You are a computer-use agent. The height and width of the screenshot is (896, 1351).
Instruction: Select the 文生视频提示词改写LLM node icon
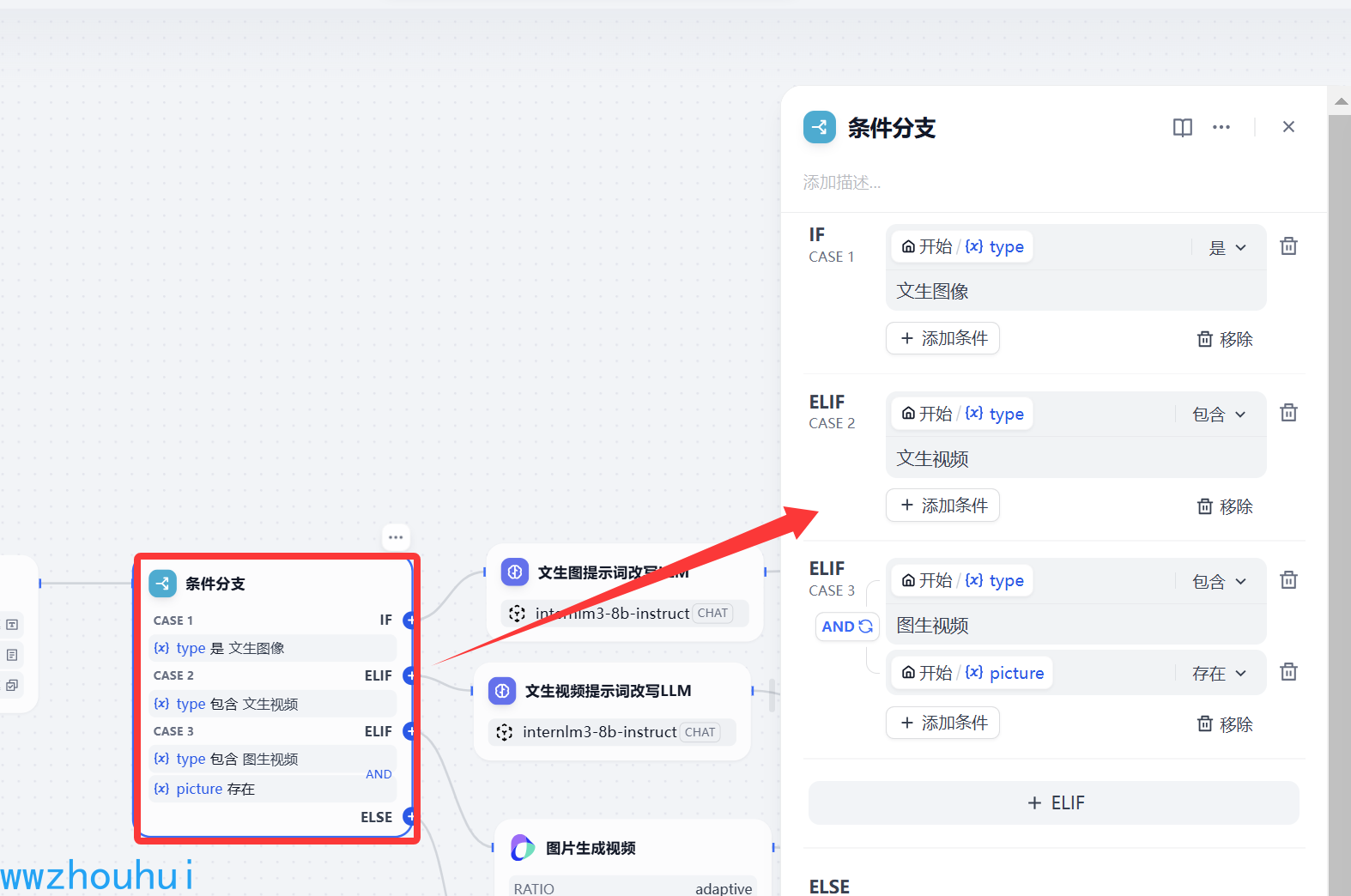502,691
